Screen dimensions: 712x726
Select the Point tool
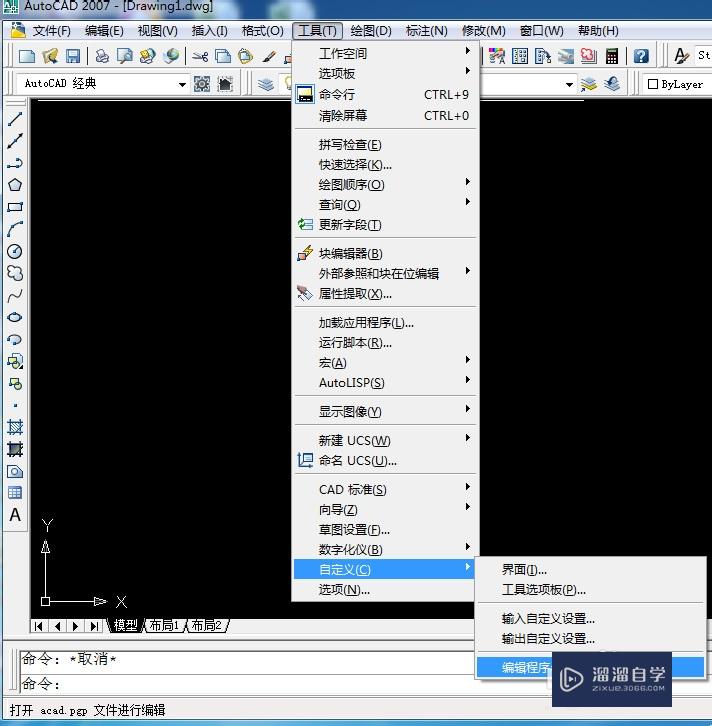coord(15,406)
